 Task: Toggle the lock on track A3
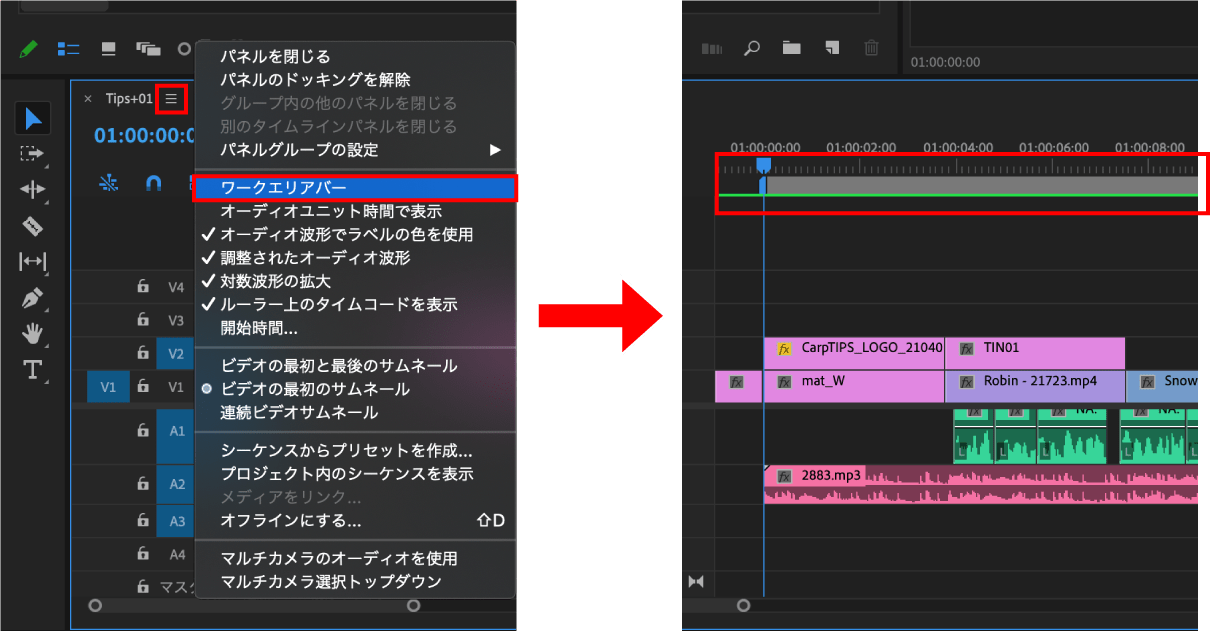[x=143, y=520]
